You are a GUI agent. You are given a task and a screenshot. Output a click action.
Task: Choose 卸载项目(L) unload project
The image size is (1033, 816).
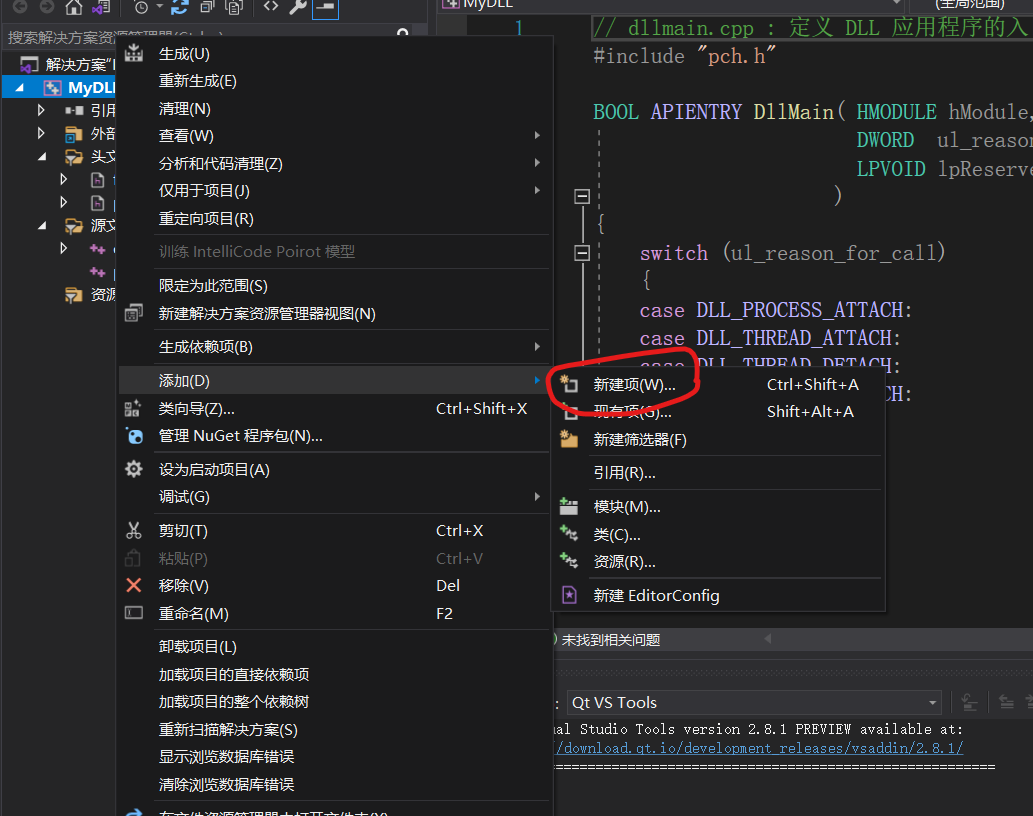[x=198, y=647]
